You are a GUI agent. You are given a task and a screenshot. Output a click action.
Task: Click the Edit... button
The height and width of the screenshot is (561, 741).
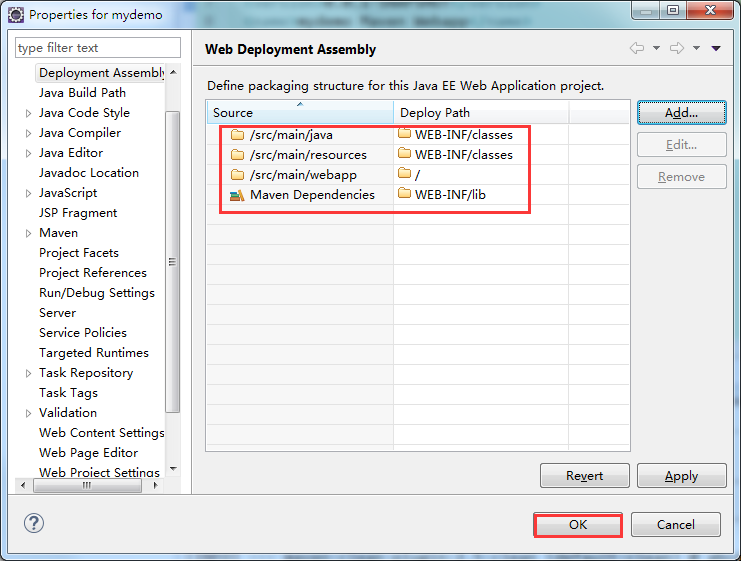(681, 145)
